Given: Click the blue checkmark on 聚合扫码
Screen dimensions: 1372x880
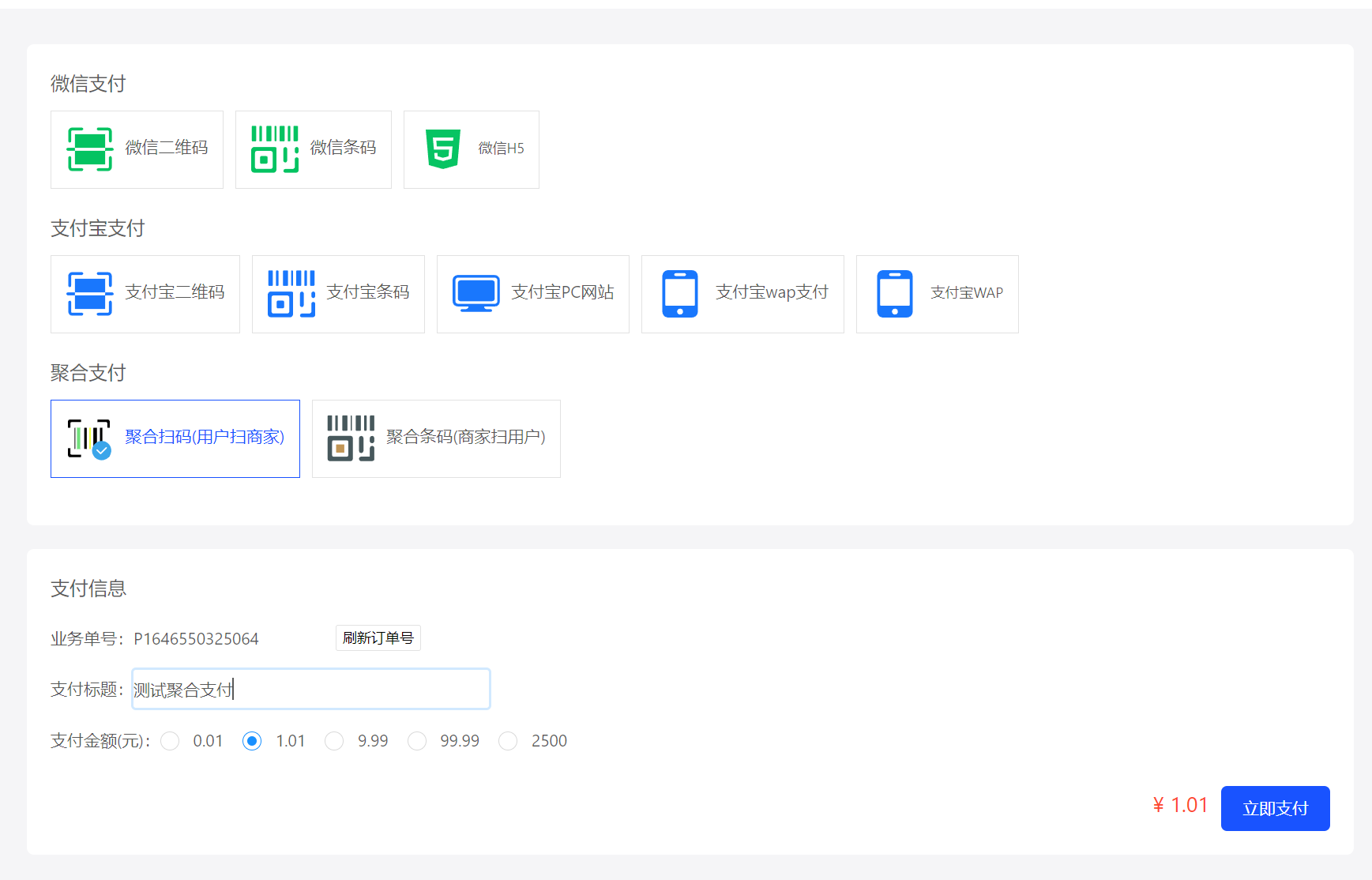Looking at the screenshot, I should tap(101, 452).
